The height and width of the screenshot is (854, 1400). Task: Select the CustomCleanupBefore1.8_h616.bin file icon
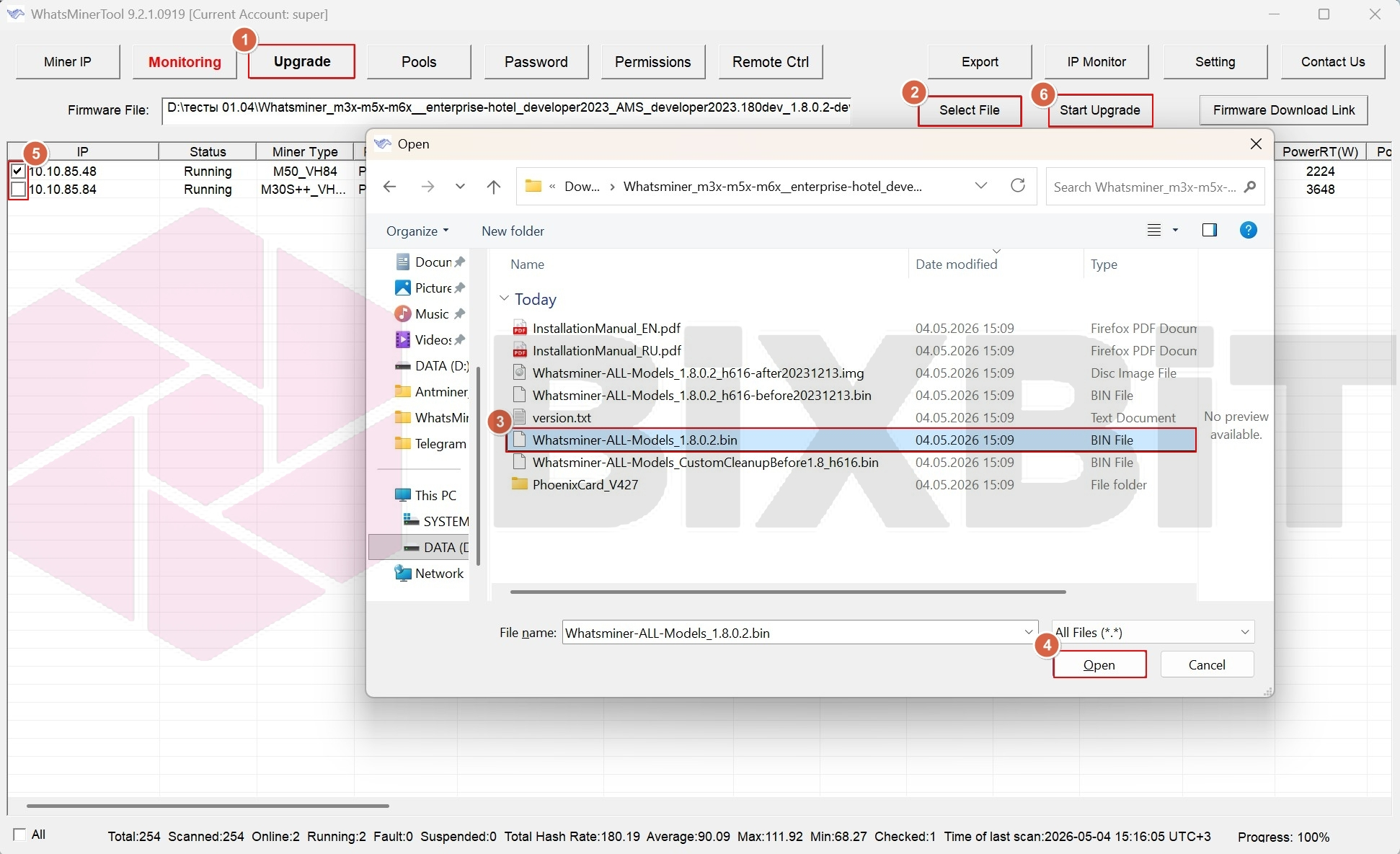(519, 462)
